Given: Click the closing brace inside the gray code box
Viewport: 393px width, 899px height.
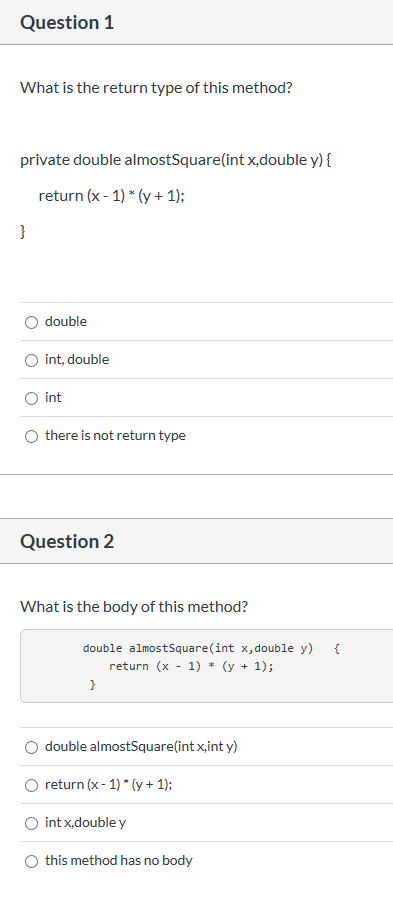Looking at the screenshot, I should [x=92, y=685].
